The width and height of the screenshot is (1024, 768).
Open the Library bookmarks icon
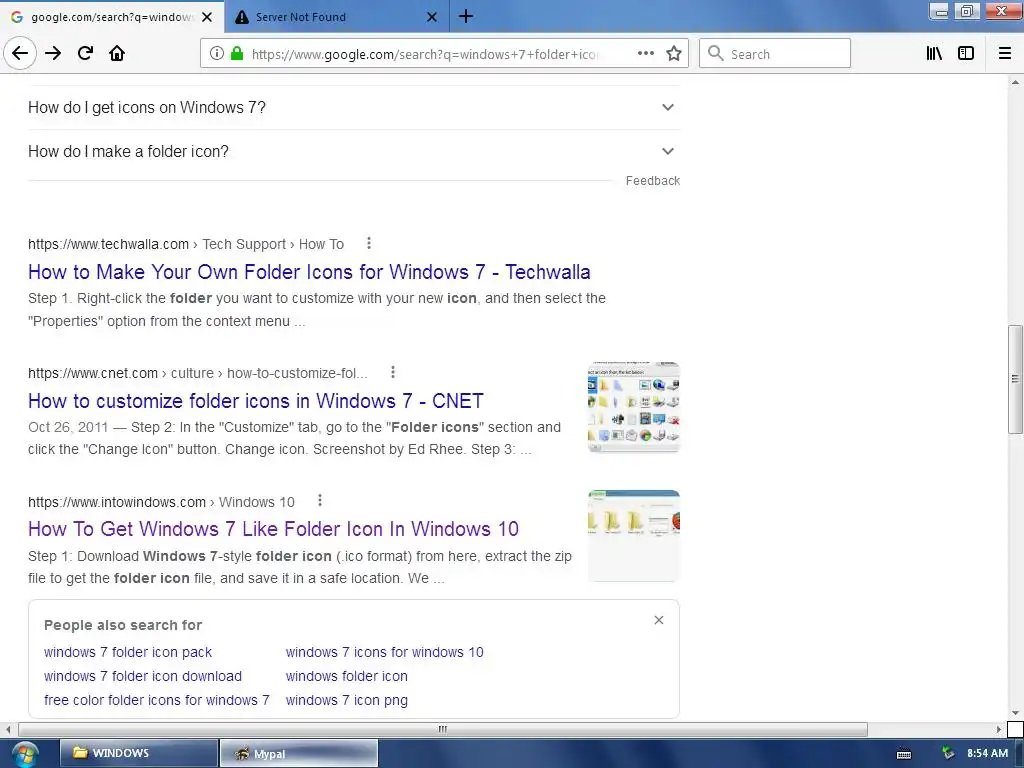(934, 53)
